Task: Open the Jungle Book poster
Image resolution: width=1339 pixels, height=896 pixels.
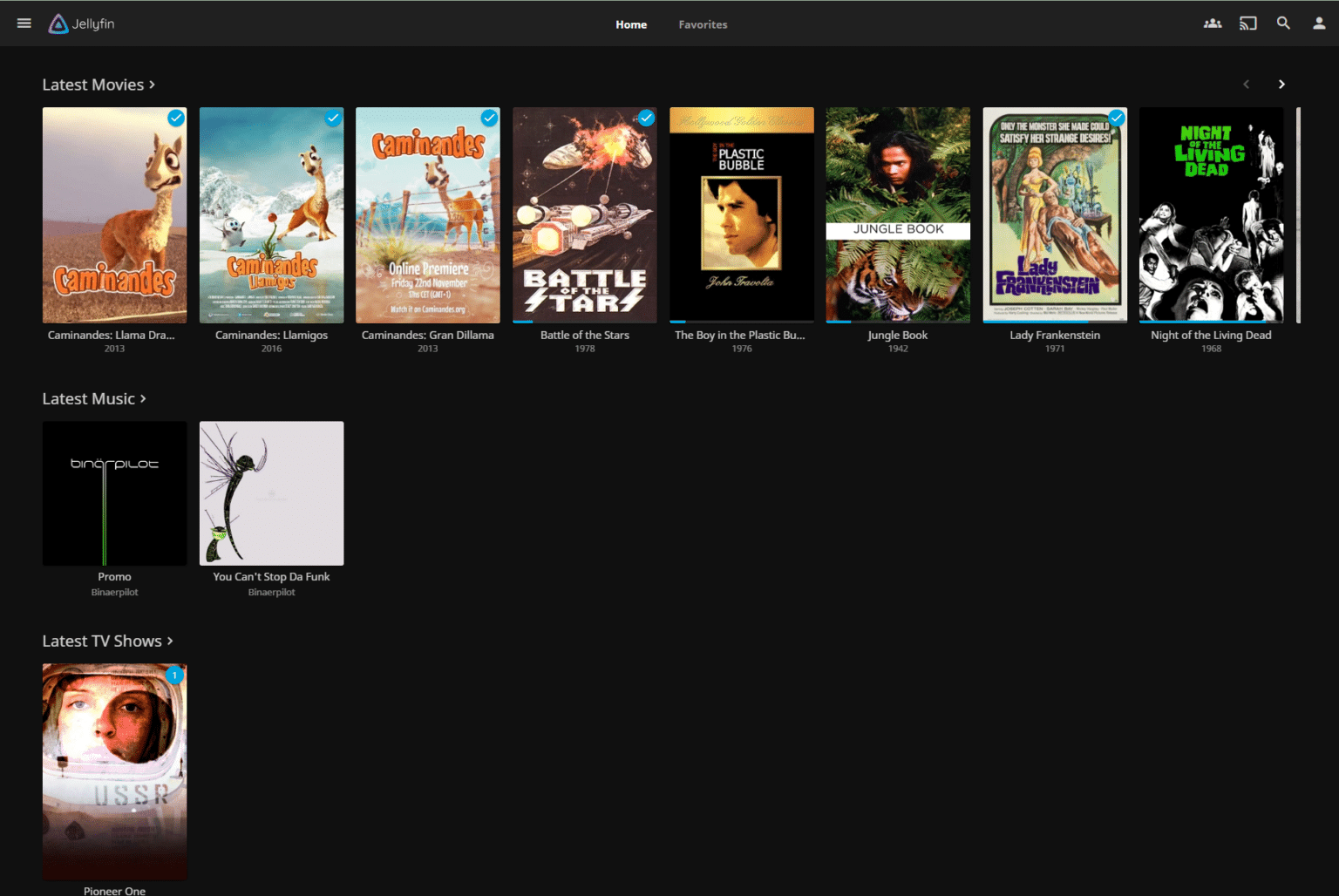Action: point(898,215)
